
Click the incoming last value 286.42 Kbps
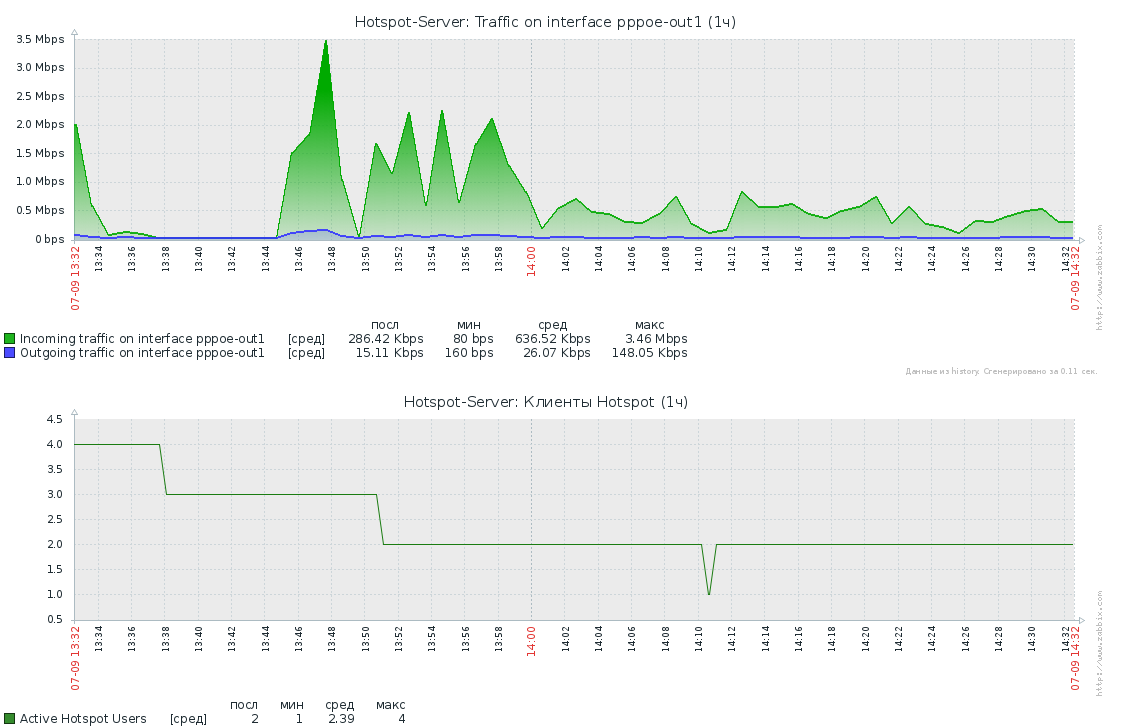click(x=386, y=339)
